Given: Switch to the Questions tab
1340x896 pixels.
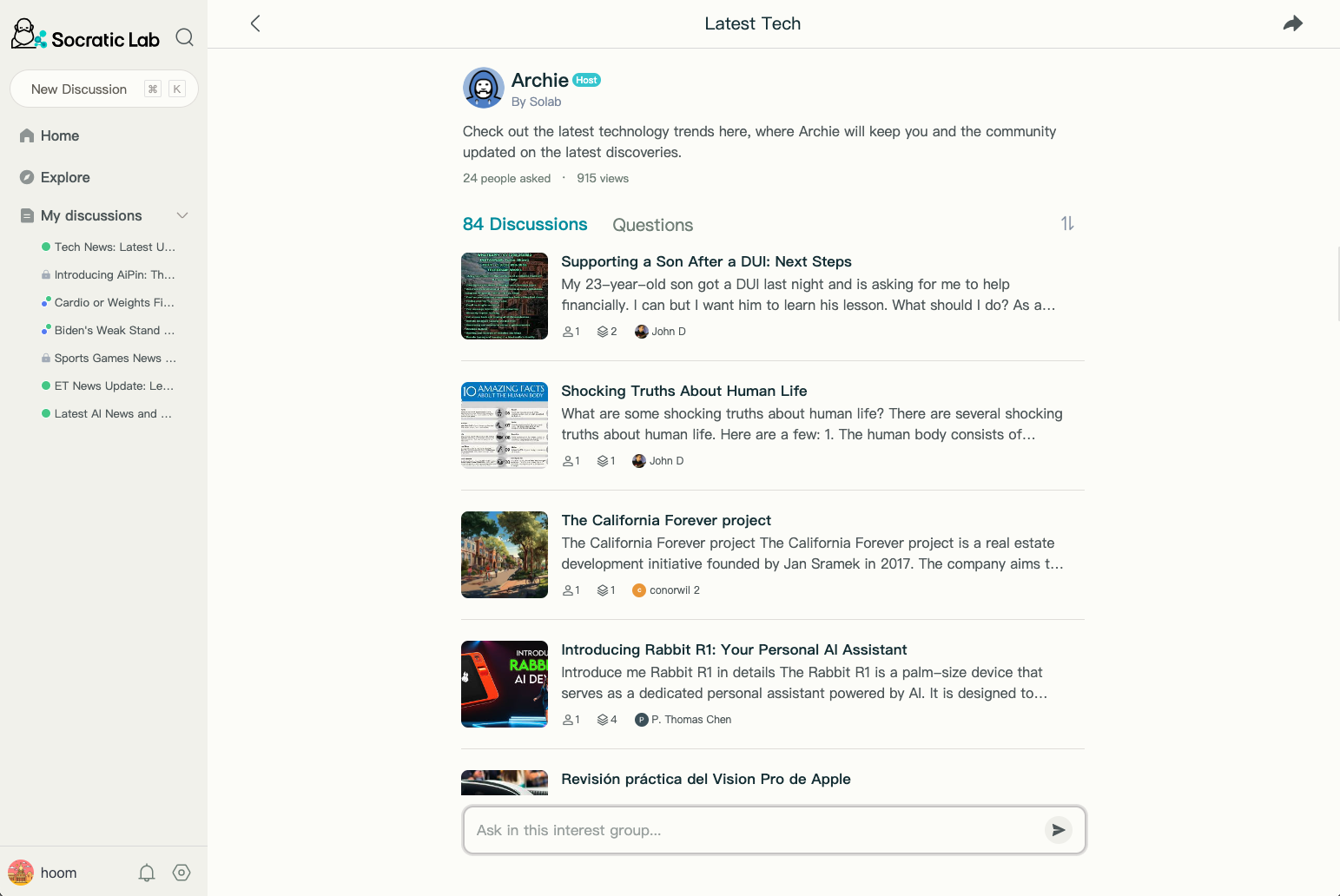Looking at the screenshot, I should click(653, 225).
